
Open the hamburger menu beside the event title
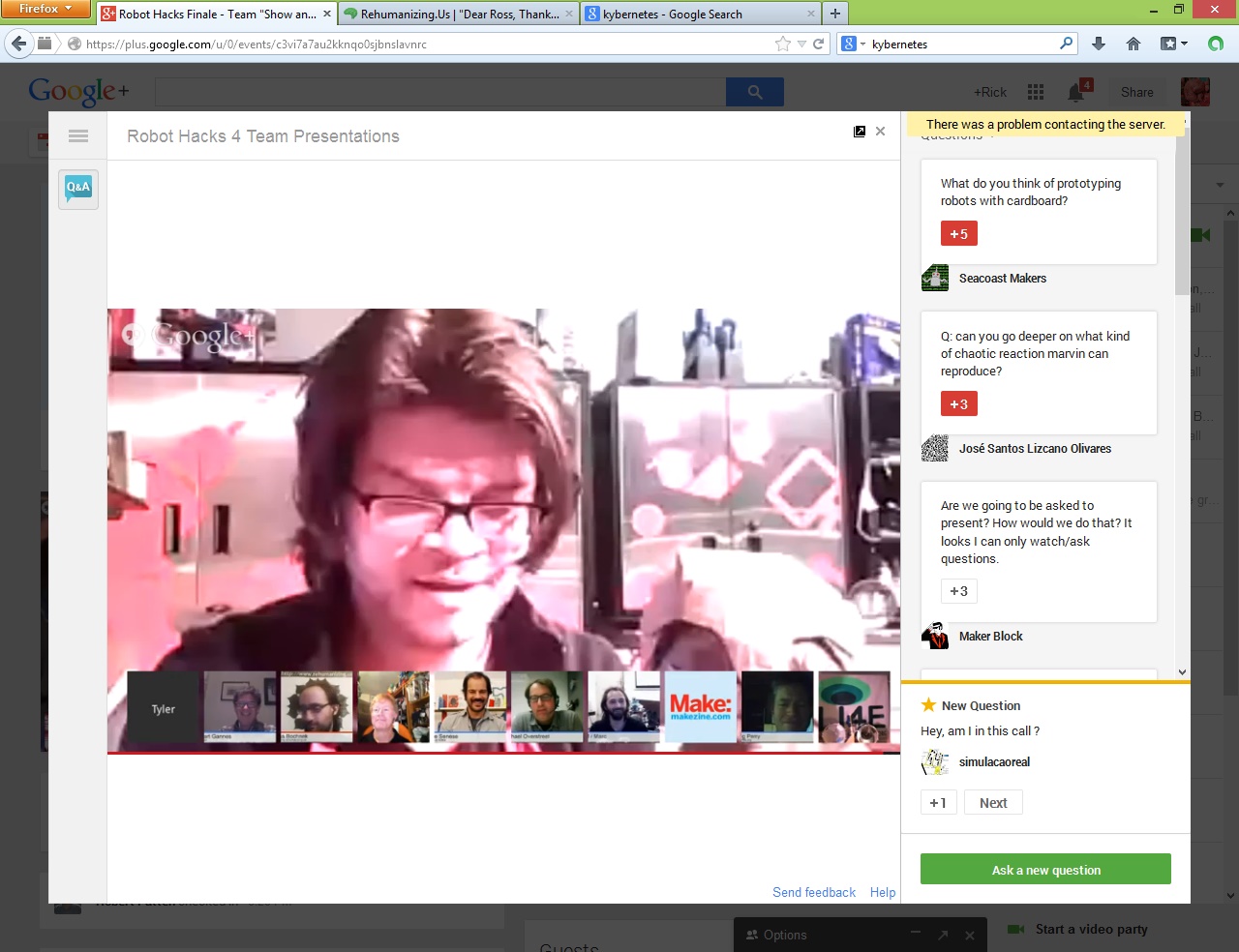pyautogui.click(x=78, y=136)
